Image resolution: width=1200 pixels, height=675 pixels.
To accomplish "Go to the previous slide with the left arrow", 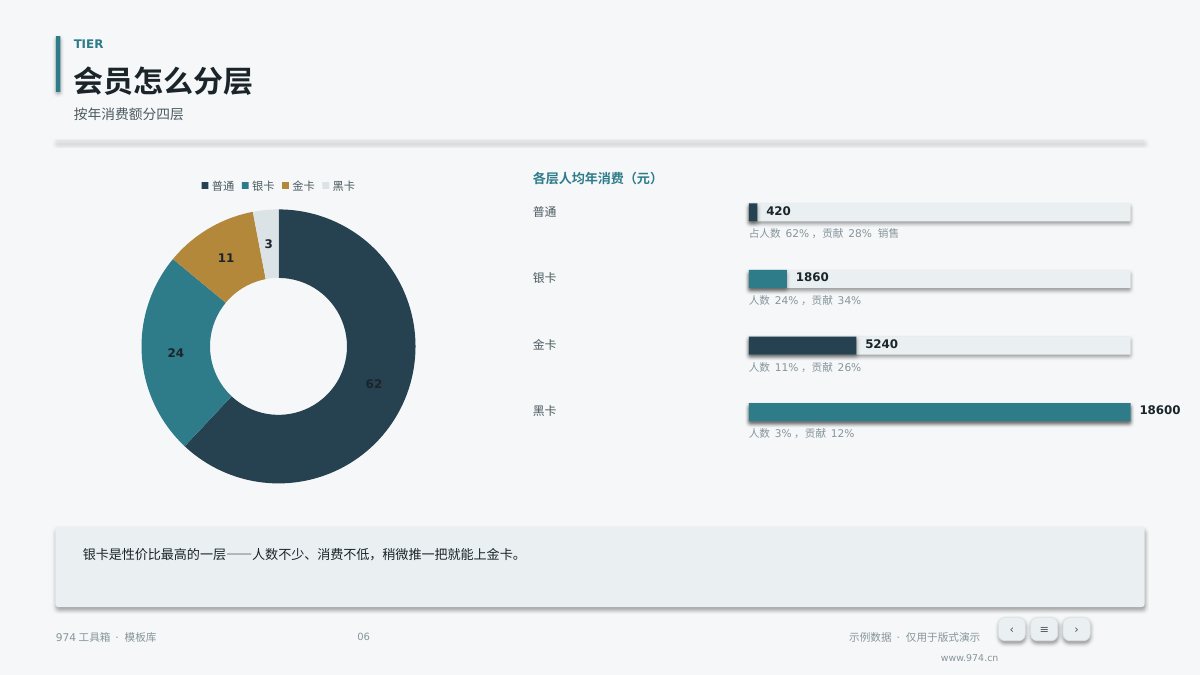I will (1012, 629).
